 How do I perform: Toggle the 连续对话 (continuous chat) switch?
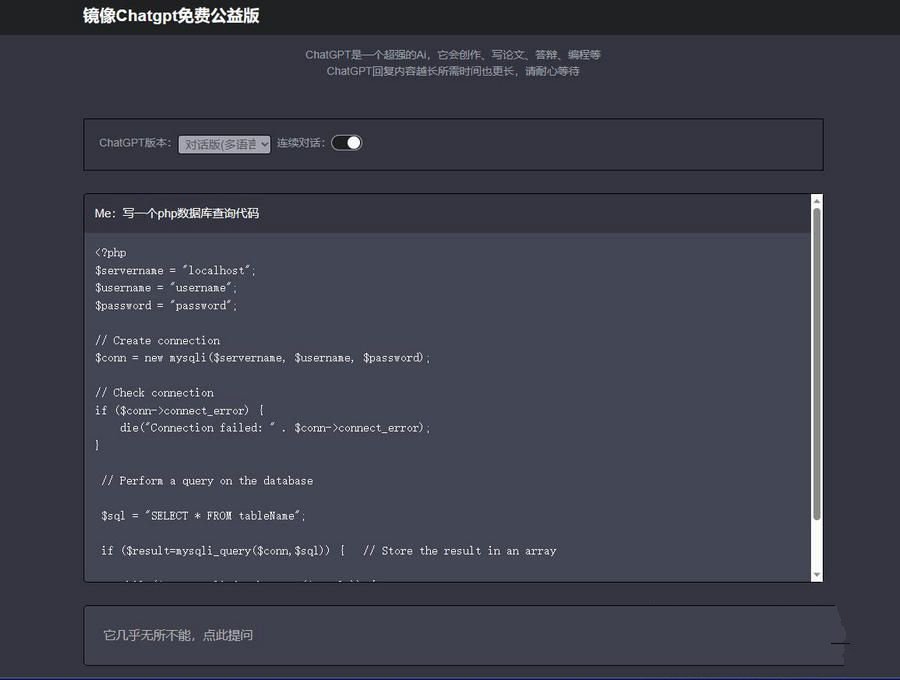click(x=345, y=142)
